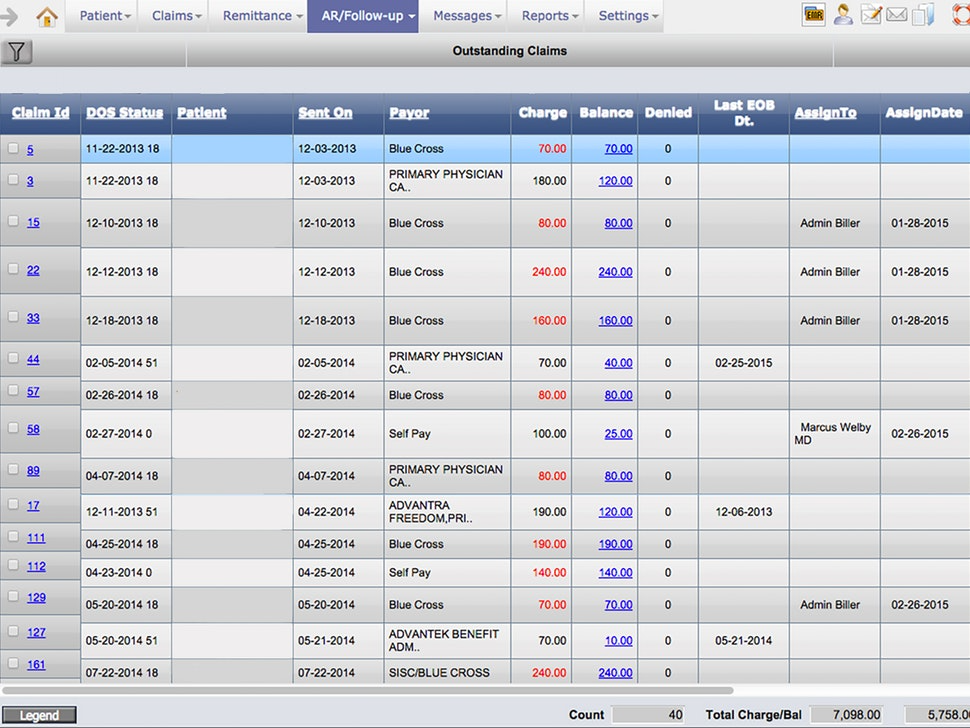Open the home icon
970x728 pixels.
point(47,16)
